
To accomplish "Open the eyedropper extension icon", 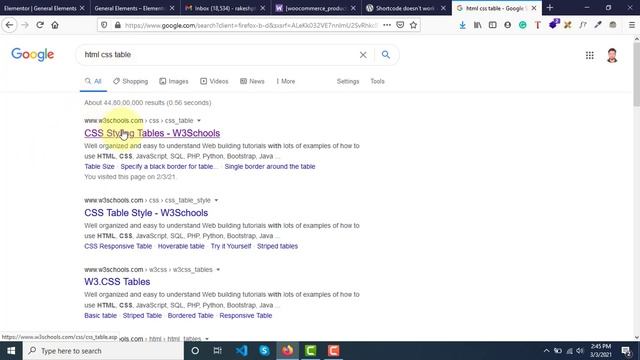I will (598, 25).
